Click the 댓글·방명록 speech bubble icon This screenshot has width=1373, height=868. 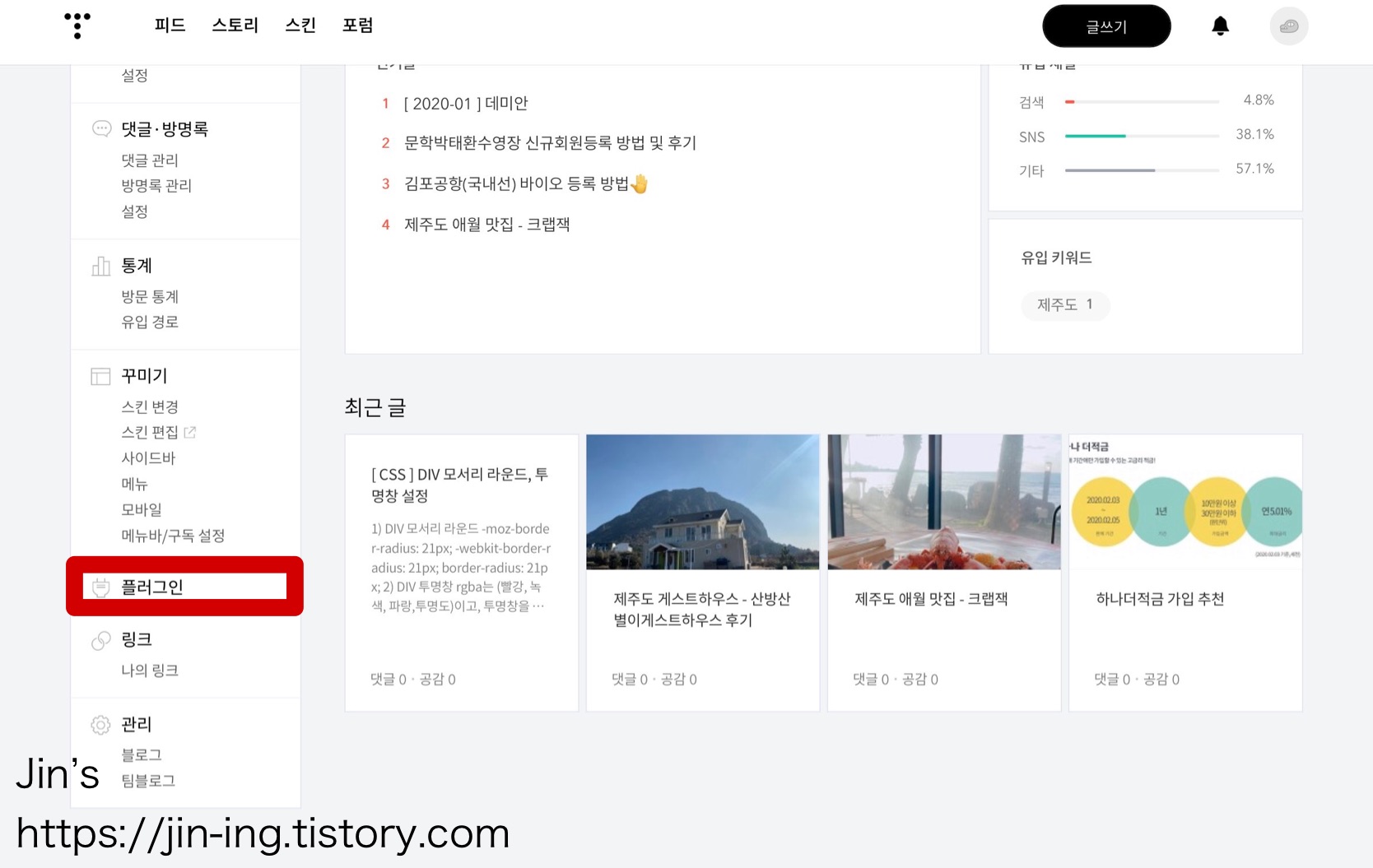click(101, 129)
